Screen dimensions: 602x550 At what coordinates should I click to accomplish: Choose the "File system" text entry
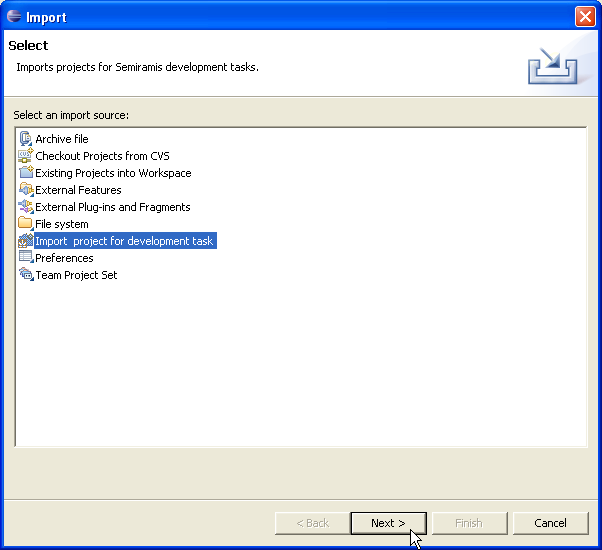[x=62, y=224]
